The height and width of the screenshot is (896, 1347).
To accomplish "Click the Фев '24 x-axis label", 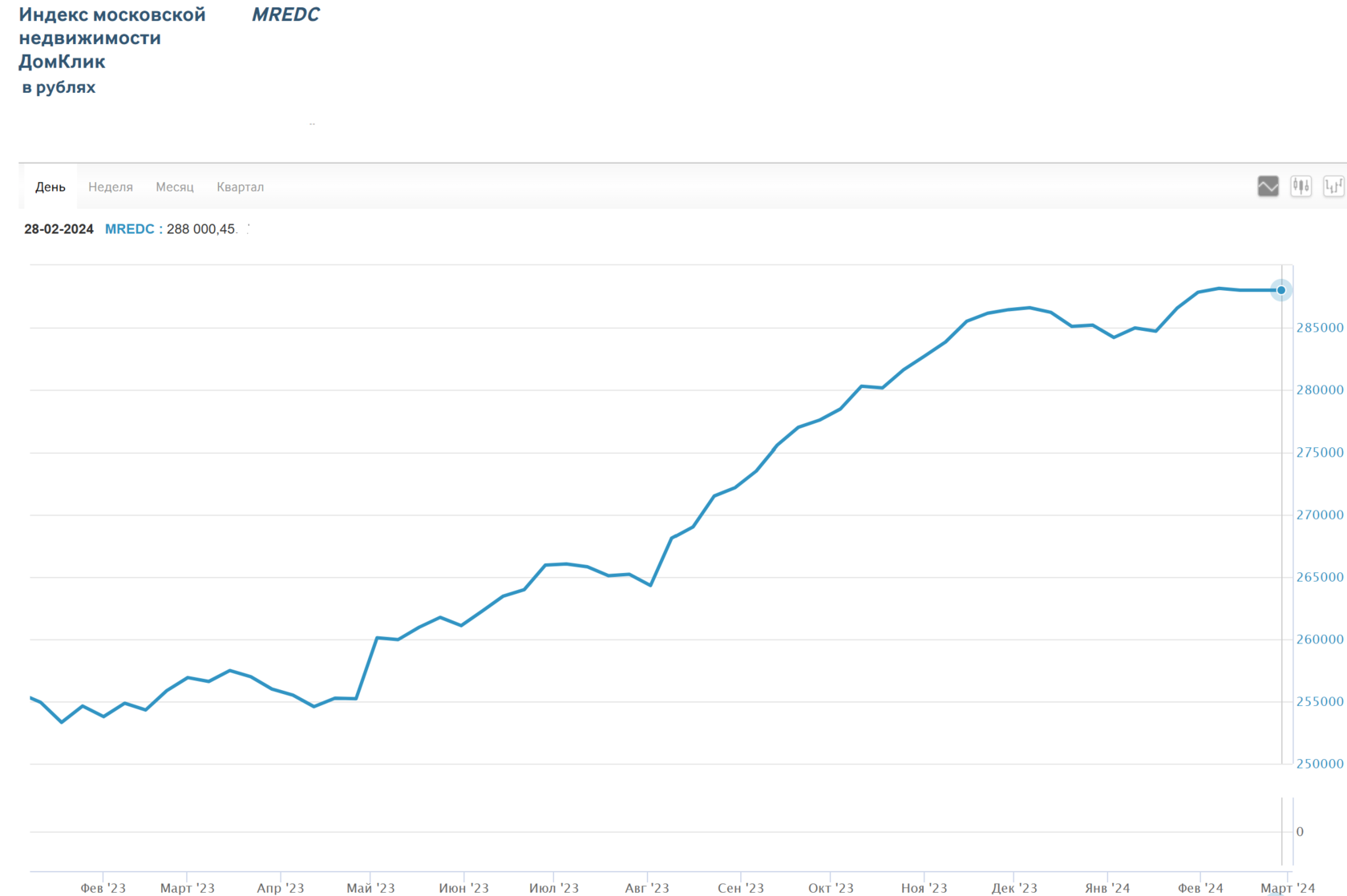I will tap(1200, 888).
